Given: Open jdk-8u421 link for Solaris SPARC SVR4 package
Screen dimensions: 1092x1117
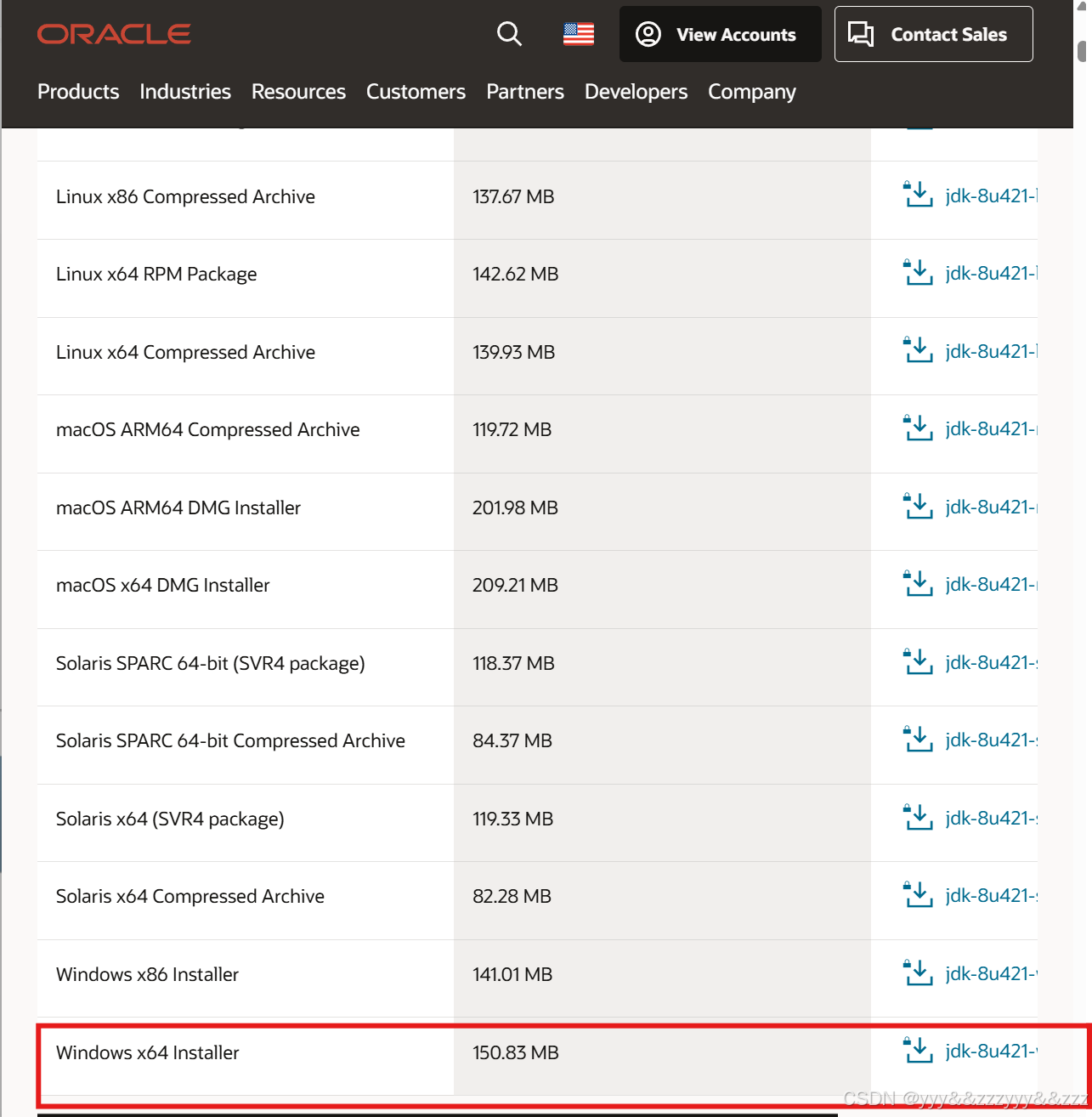Looking at the screenshot, I should [x=992, y=662].
